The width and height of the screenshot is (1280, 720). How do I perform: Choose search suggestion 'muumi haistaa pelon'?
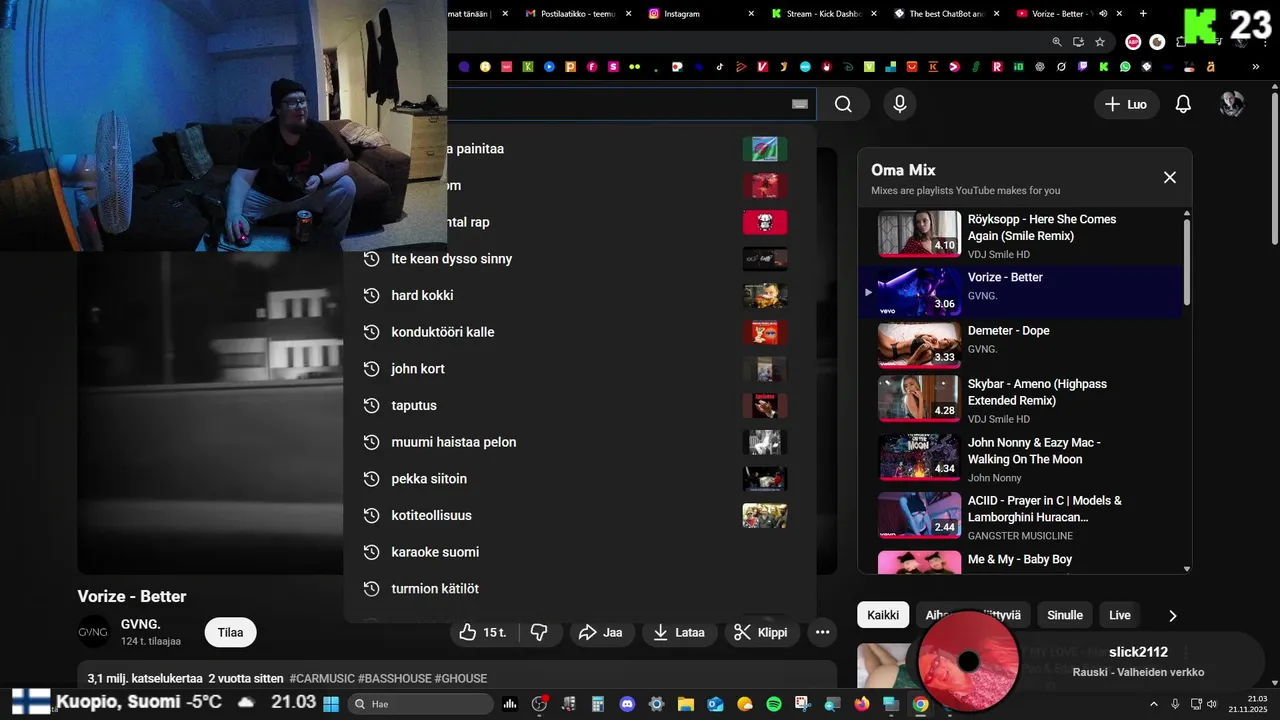[x=580, y=442]
